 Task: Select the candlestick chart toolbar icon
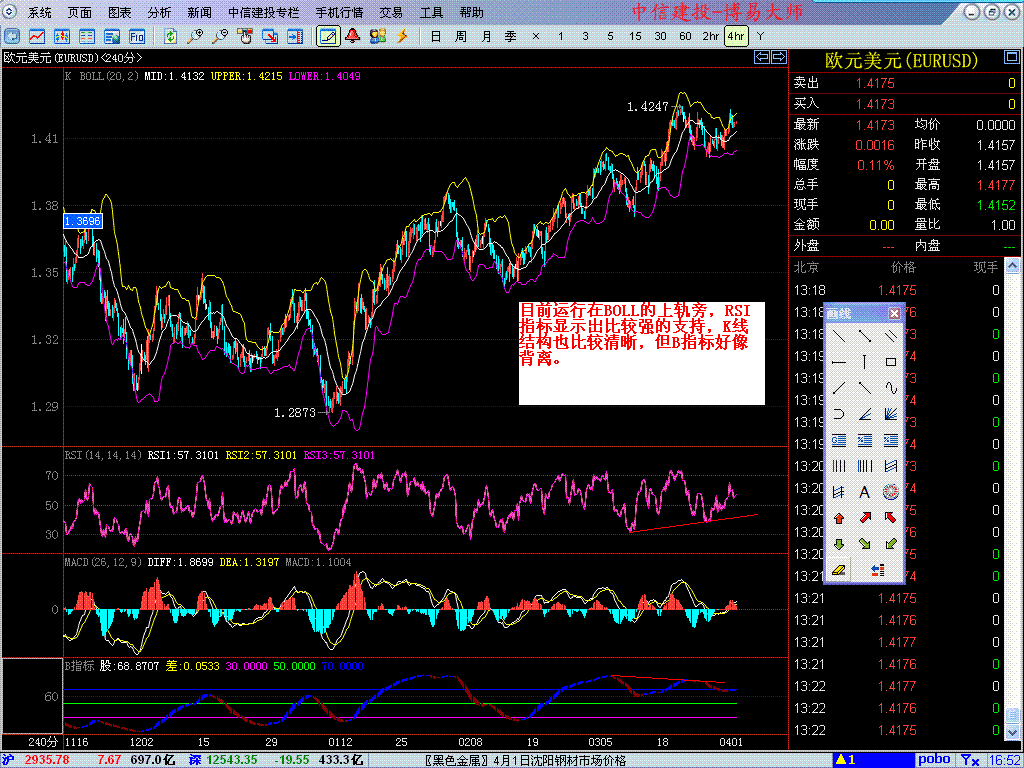(x=62, y=36)
